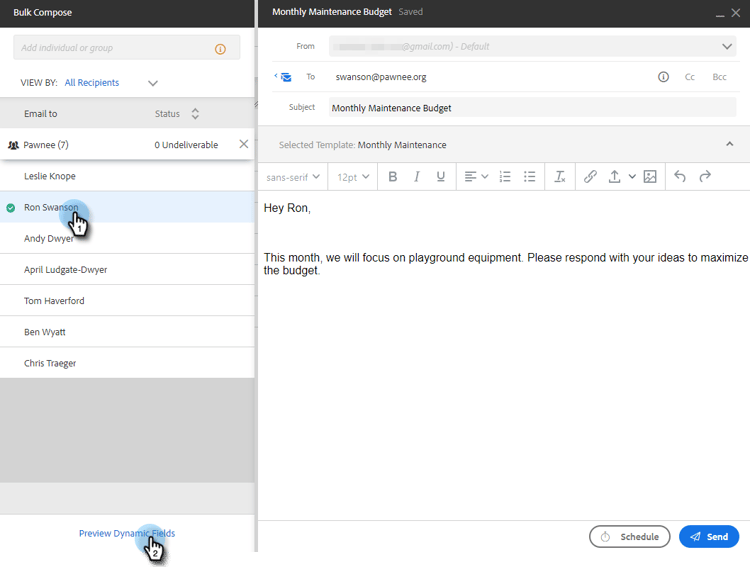
Task: Collapse the Selected Template section
Action: pos(729,144)
